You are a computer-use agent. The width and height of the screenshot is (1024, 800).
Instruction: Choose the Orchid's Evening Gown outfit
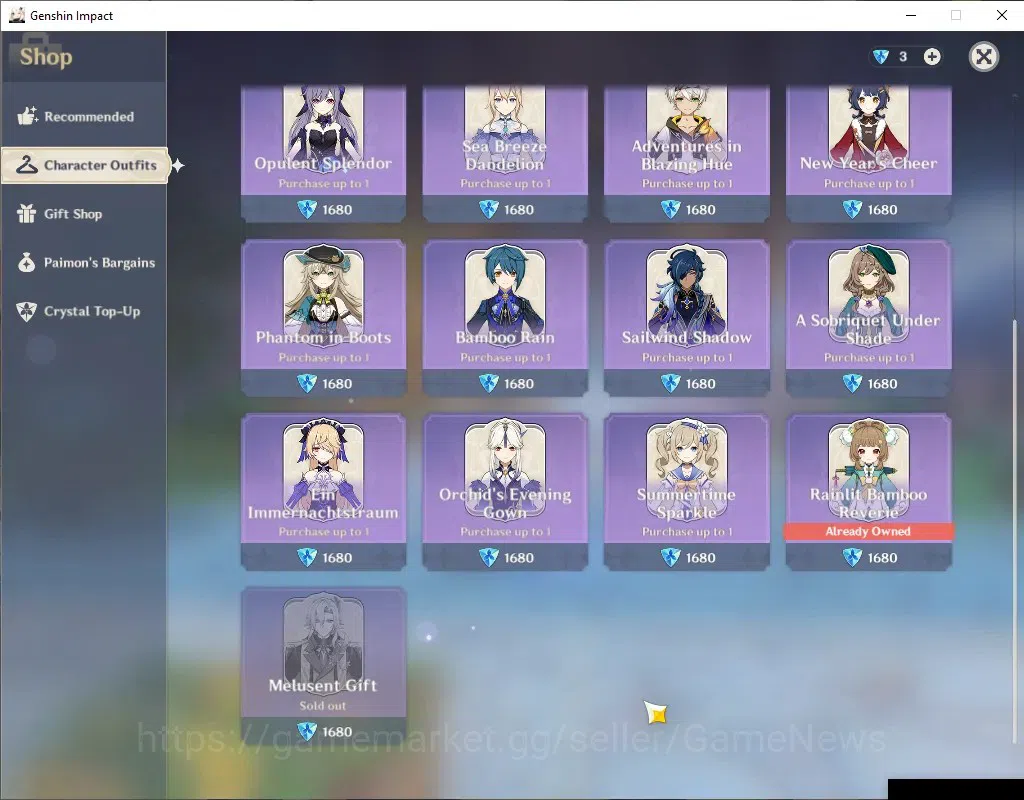(x=505, y=492)
